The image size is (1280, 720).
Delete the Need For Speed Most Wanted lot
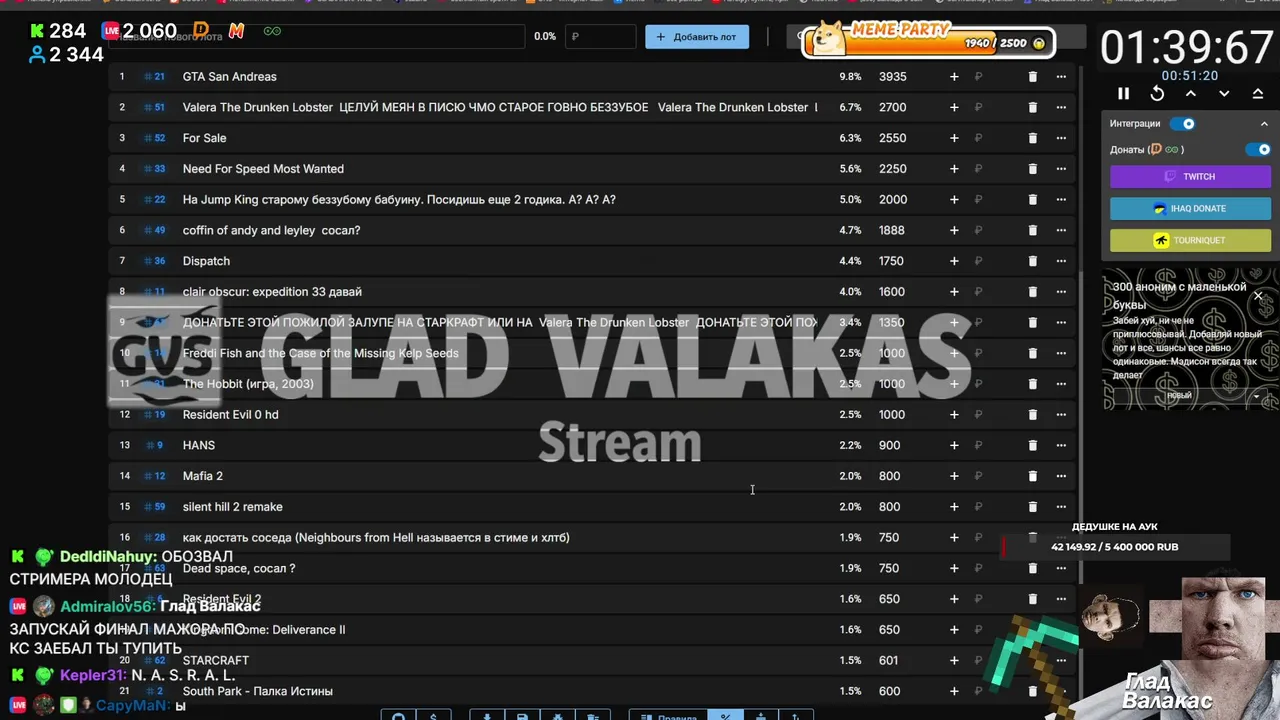pyautogui.click(x=1033, y=169)
